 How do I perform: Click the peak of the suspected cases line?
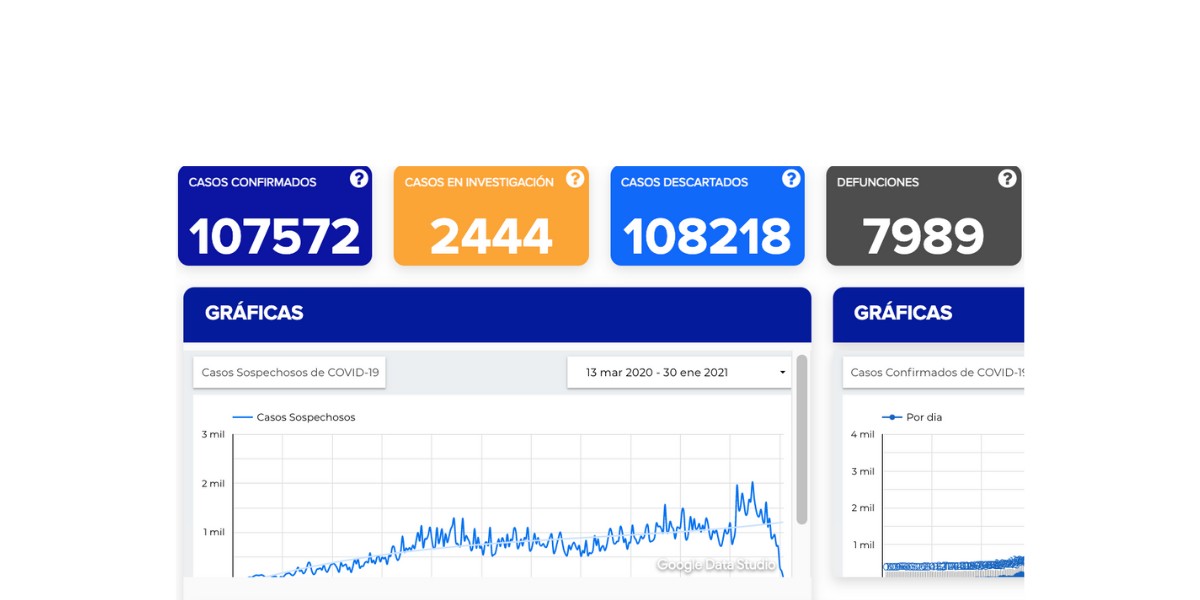pyautogui.click(x=752, y=484)
